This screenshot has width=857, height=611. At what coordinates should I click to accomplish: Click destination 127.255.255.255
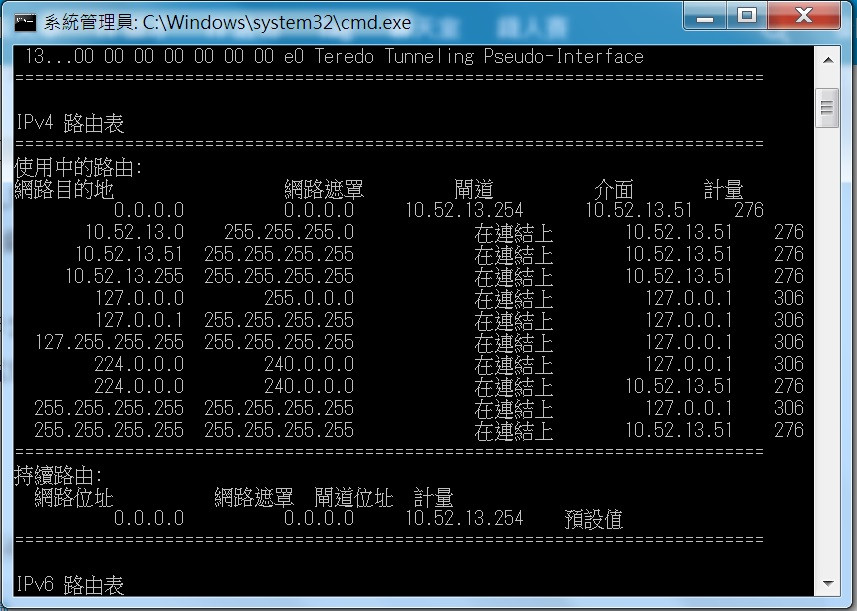(x=109, y=342)
